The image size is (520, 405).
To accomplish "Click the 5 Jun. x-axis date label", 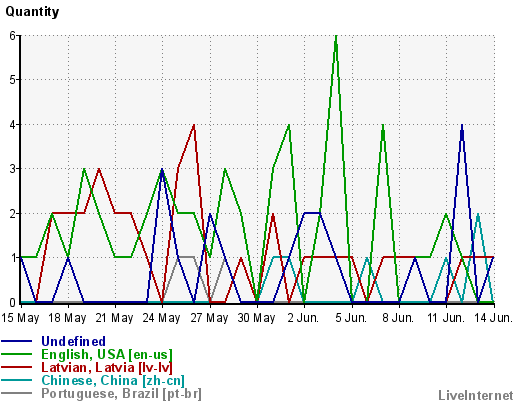I will (351, 318).
